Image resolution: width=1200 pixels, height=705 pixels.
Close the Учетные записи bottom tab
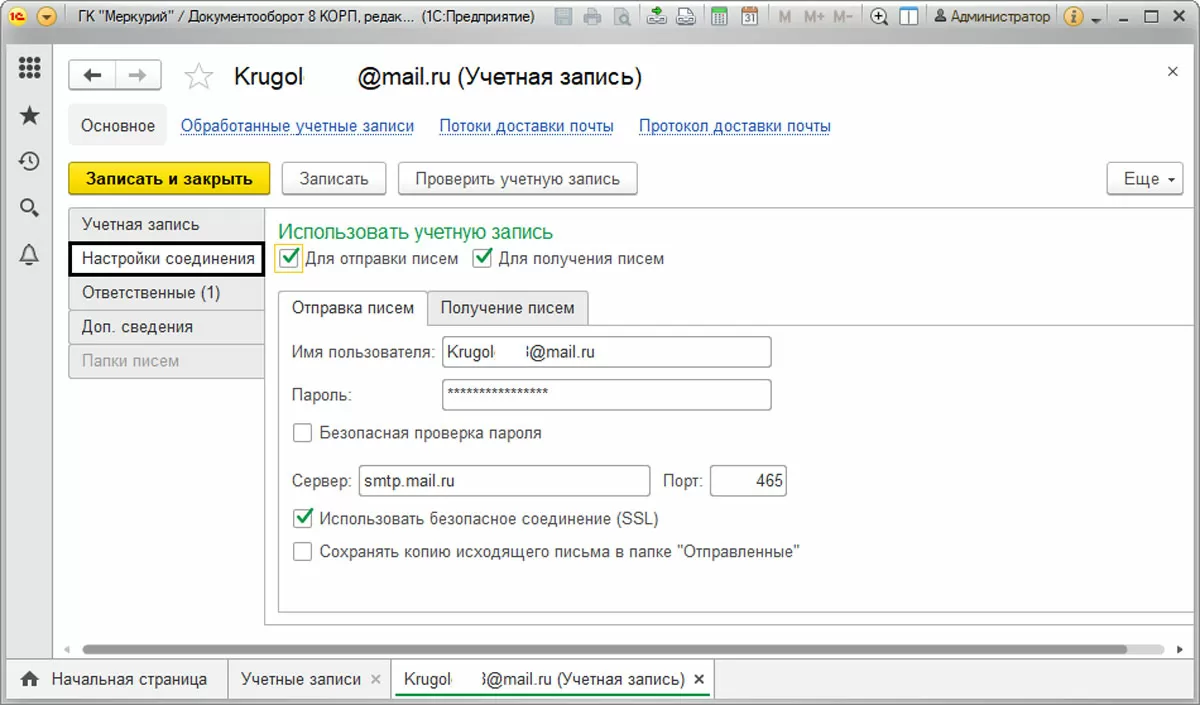point(376,680)
